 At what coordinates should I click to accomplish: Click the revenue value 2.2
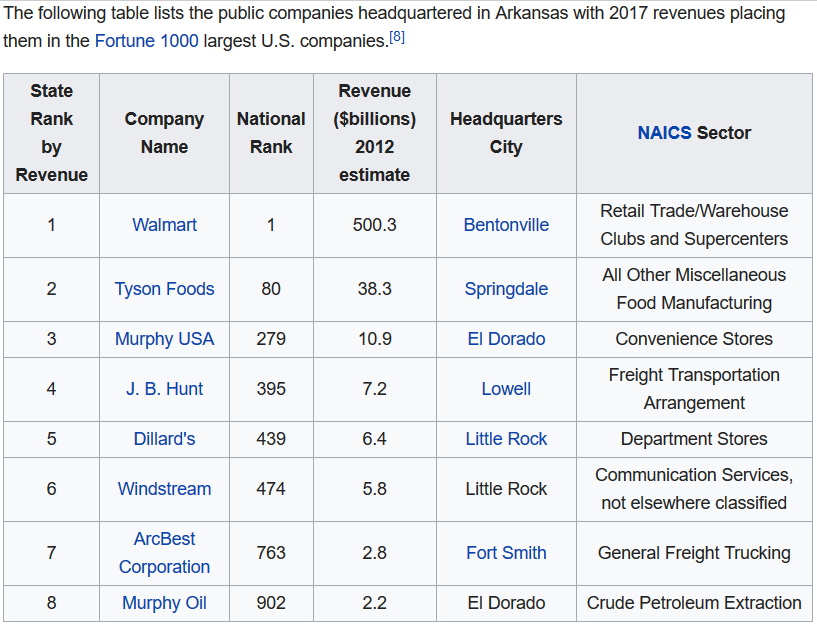375,603
